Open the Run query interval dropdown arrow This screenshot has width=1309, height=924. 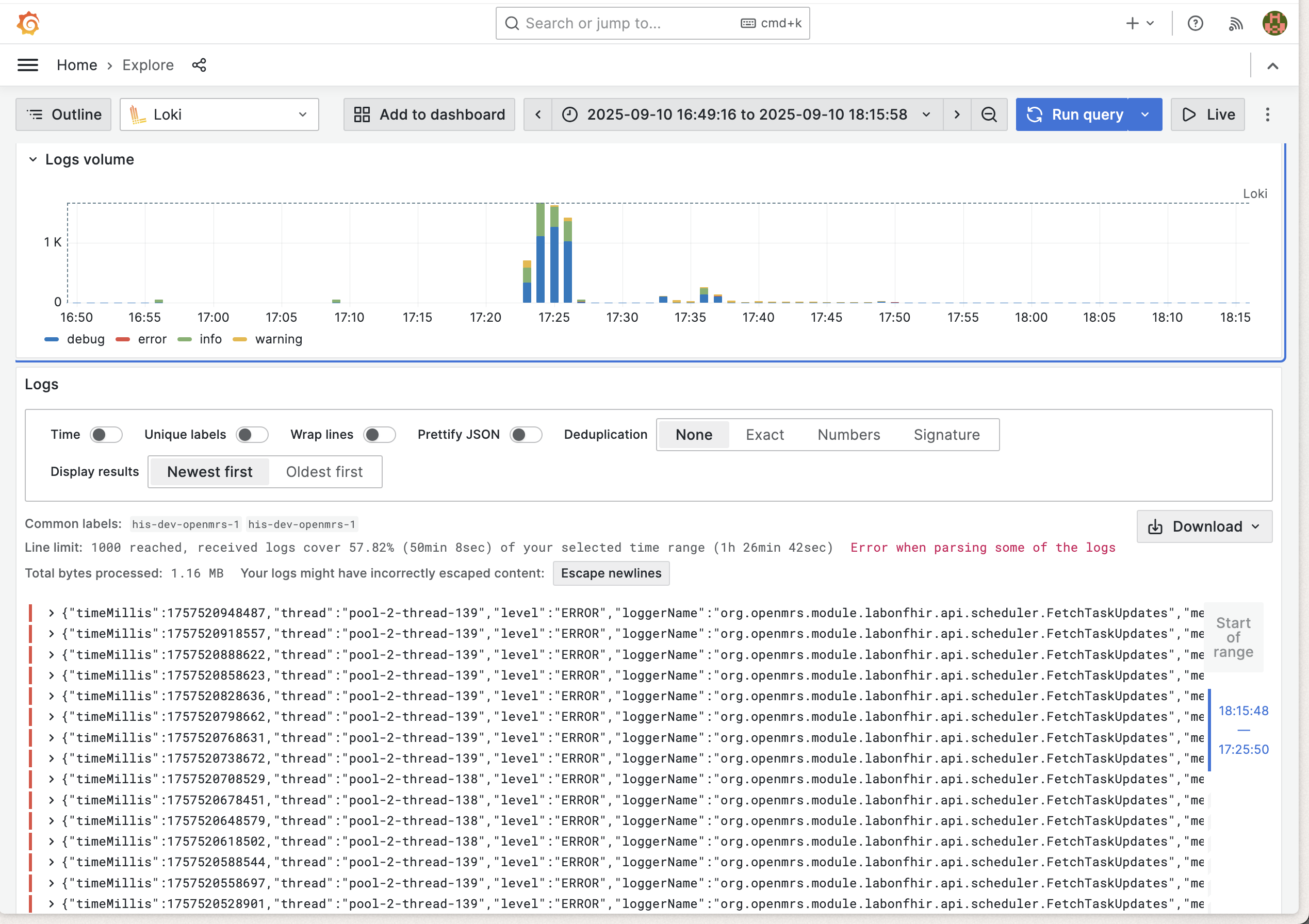(x=1145, y=114)
